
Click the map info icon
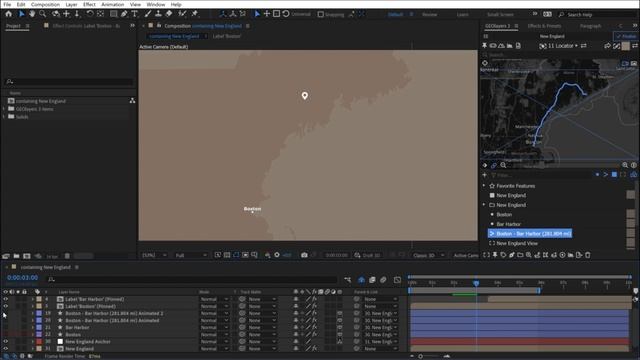tap(633, 165)
